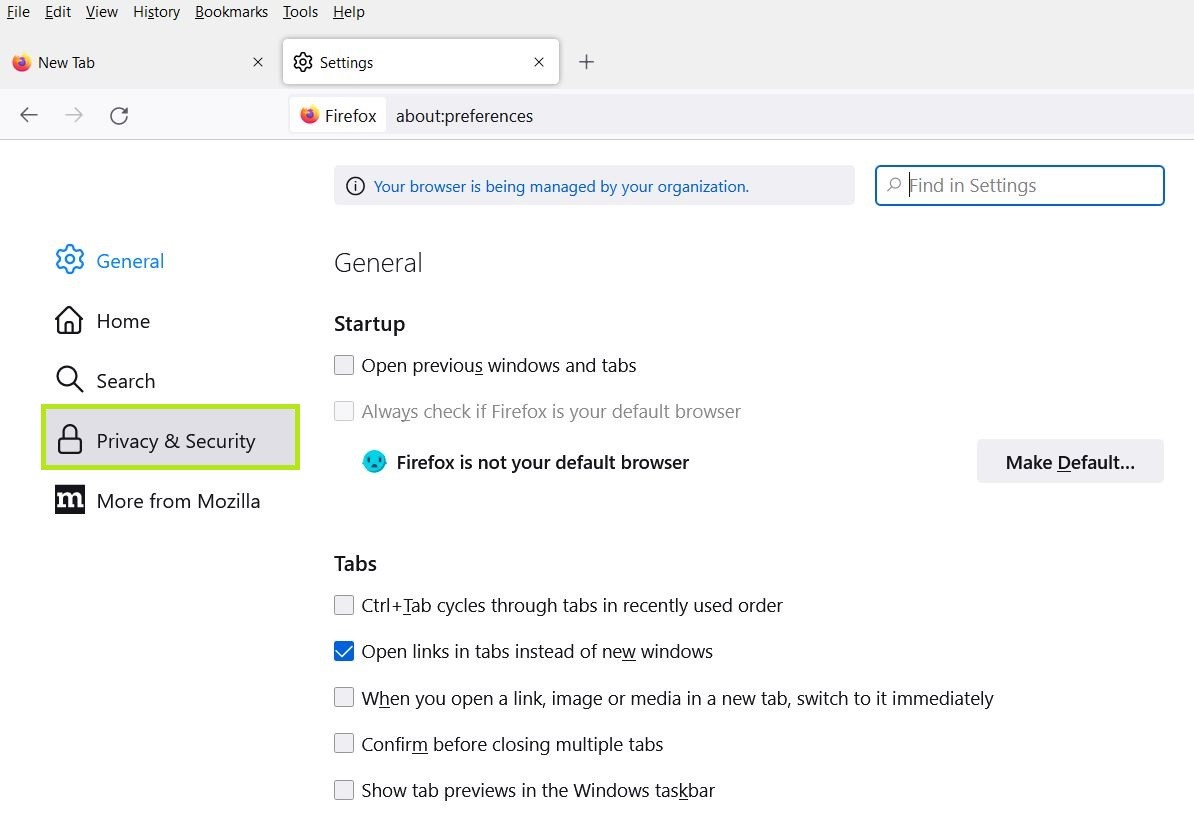1194x831 pixels.
Task: Click the Firefox identity icon in address bar
Action: coord(309,115)
